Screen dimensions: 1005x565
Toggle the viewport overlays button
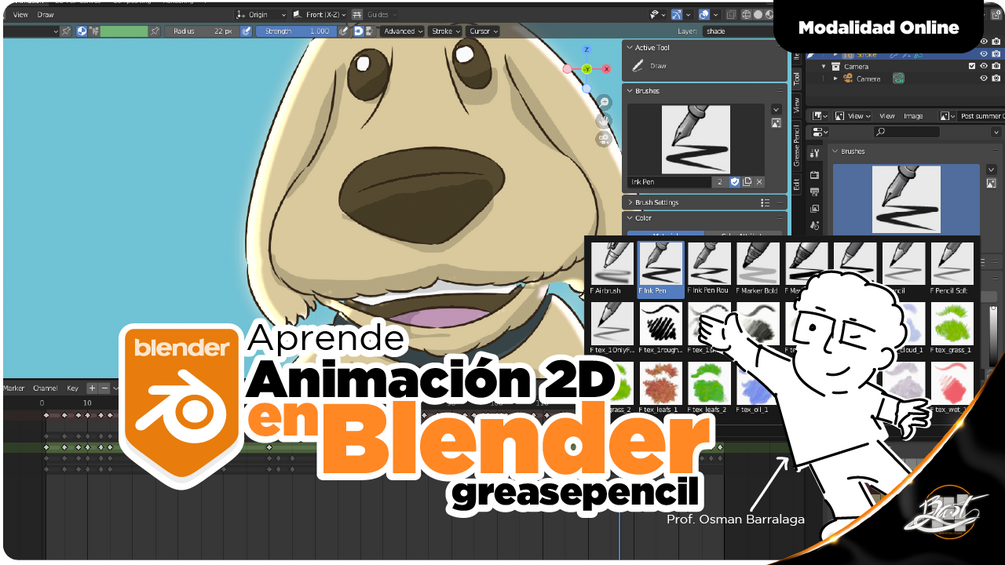[704, 14]
